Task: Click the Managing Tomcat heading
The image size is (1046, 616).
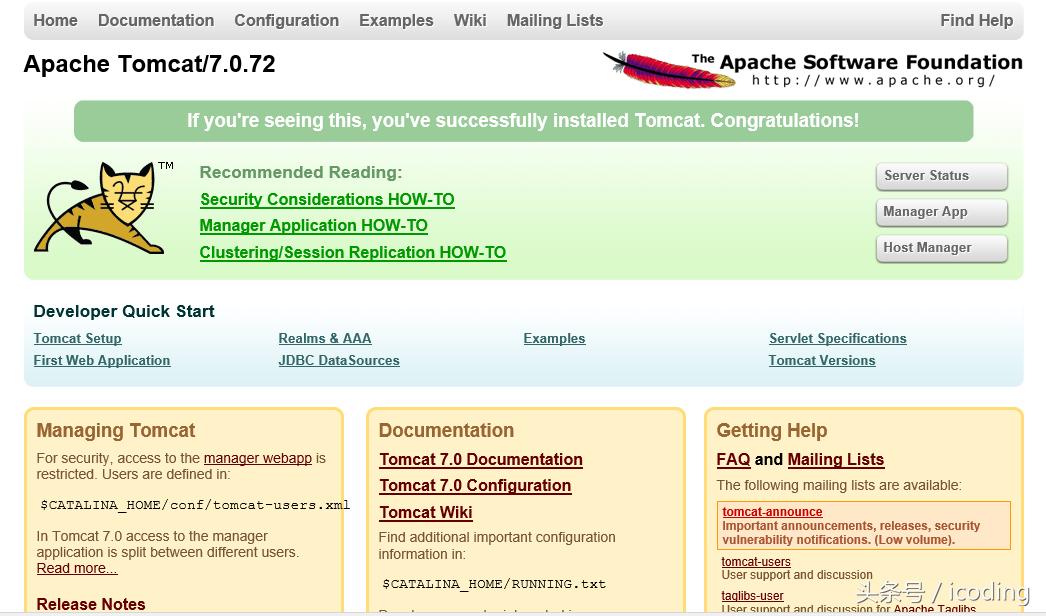Action: point(116,430)
